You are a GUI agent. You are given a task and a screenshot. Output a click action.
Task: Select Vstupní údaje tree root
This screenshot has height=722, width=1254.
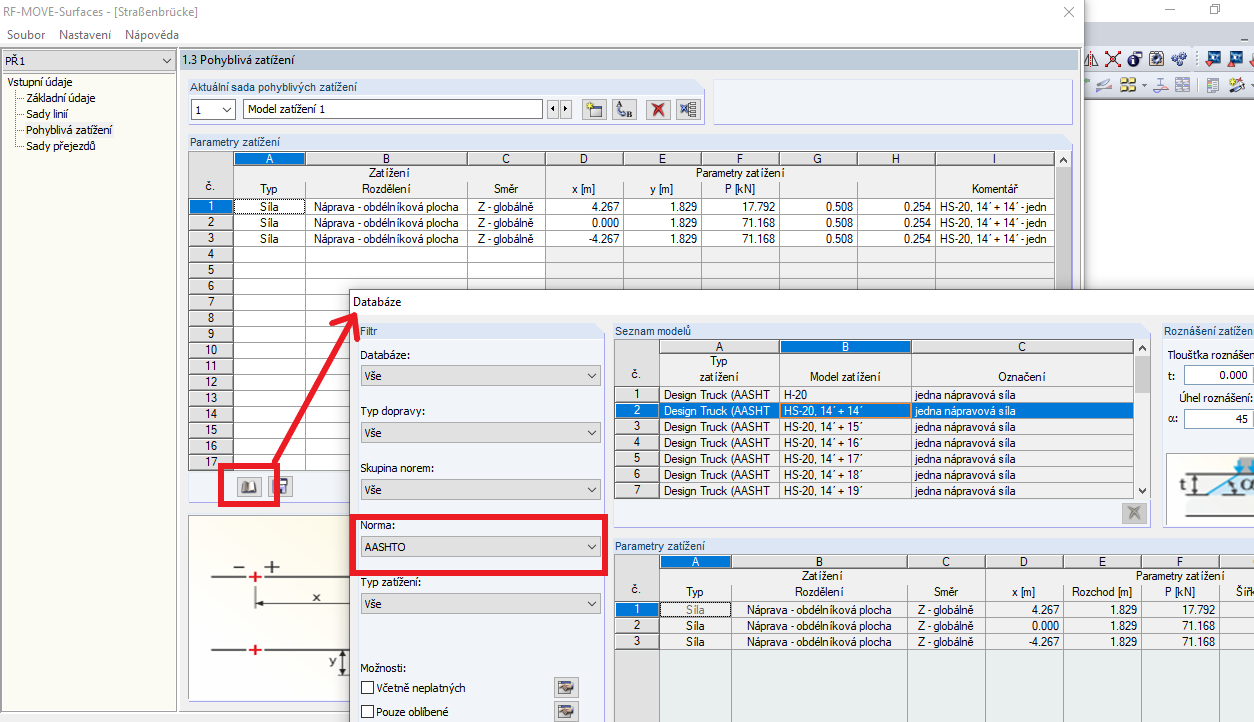coord(40,82)
